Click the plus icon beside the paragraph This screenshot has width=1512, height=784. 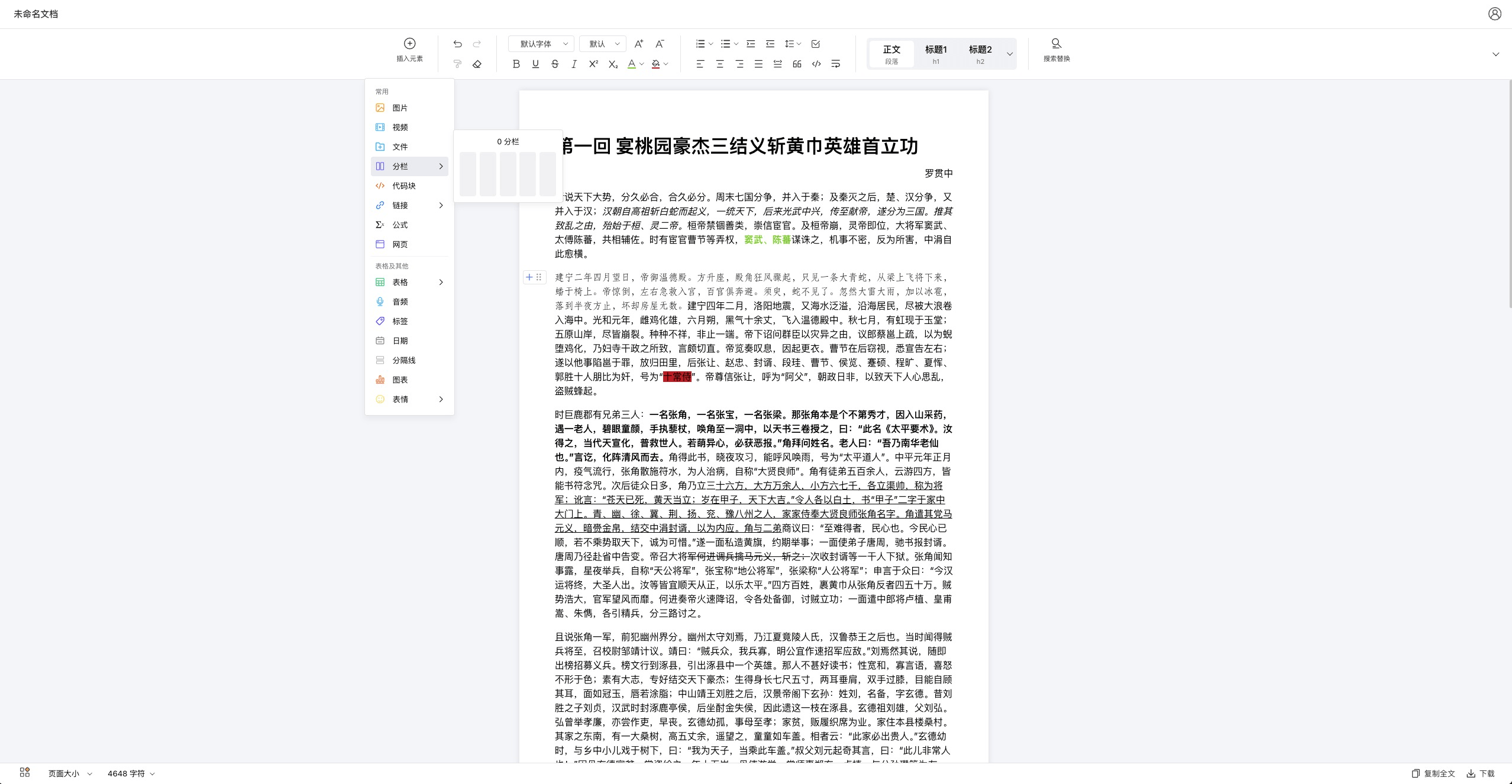pos(529,277)
